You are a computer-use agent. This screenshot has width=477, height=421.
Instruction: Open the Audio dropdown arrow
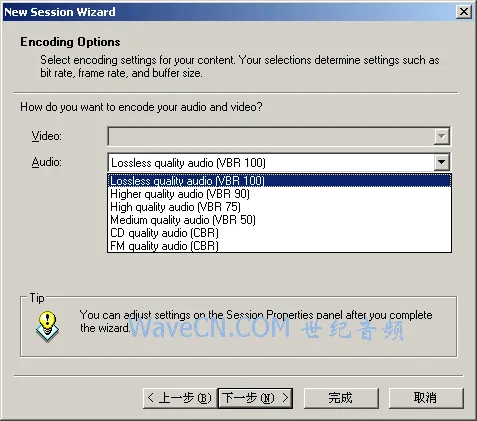tap(442, 162)
